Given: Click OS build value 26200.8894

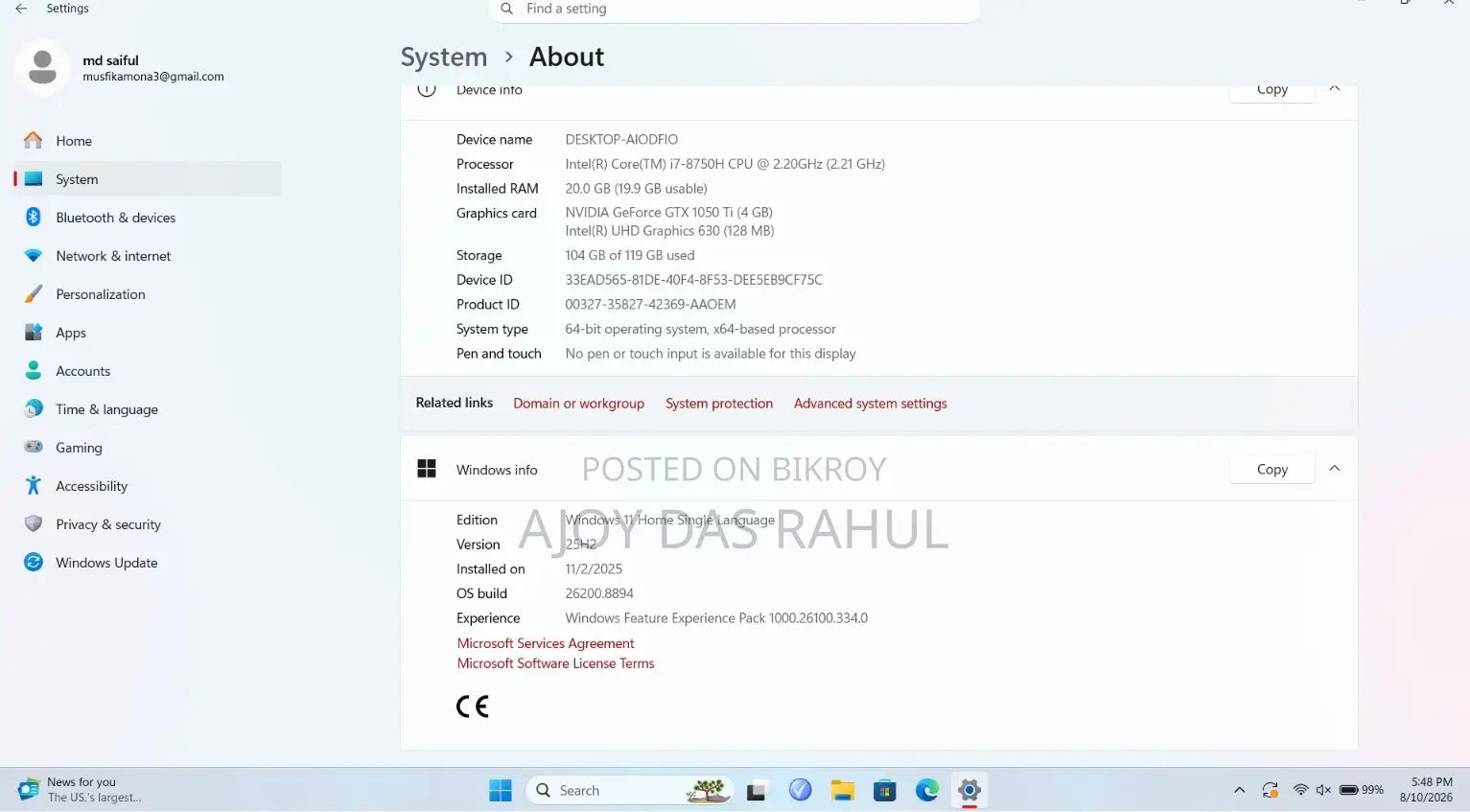Looking at the screenshot, I should (x=599, y=593).
